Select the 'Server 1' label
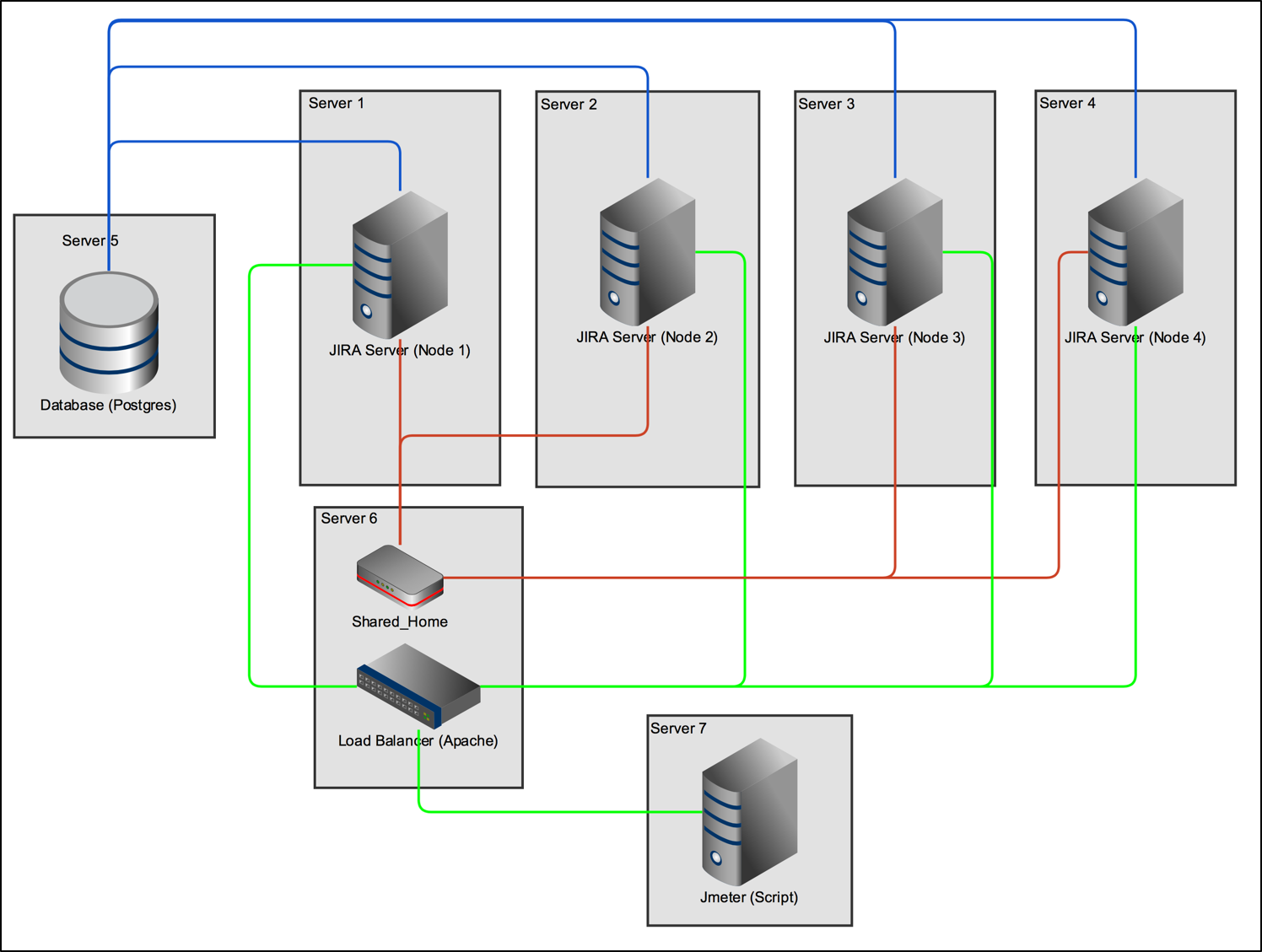The height and width of the screenshot is (952, 1262). 337,103
